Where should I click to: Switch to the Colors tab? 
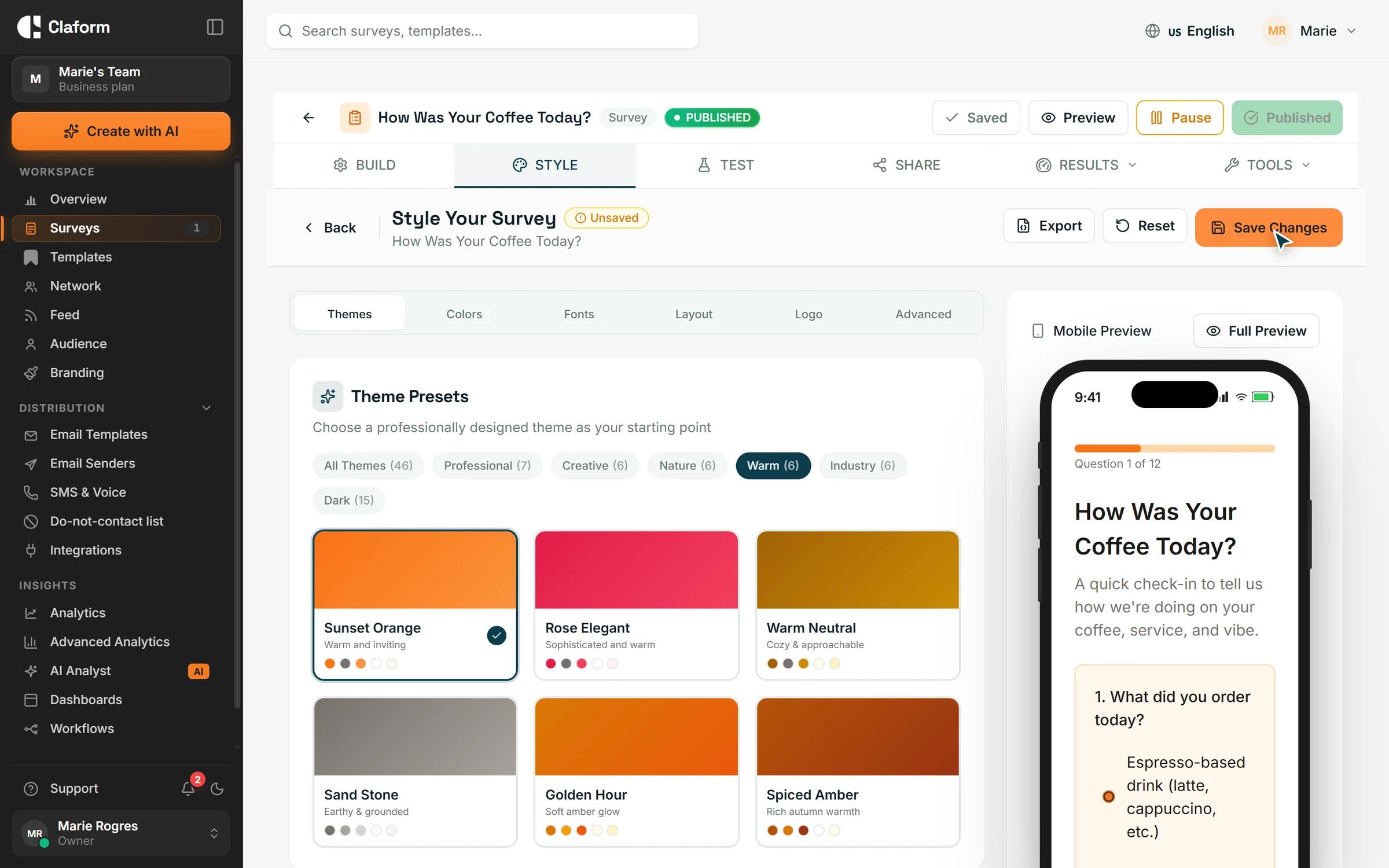point(464,314)
